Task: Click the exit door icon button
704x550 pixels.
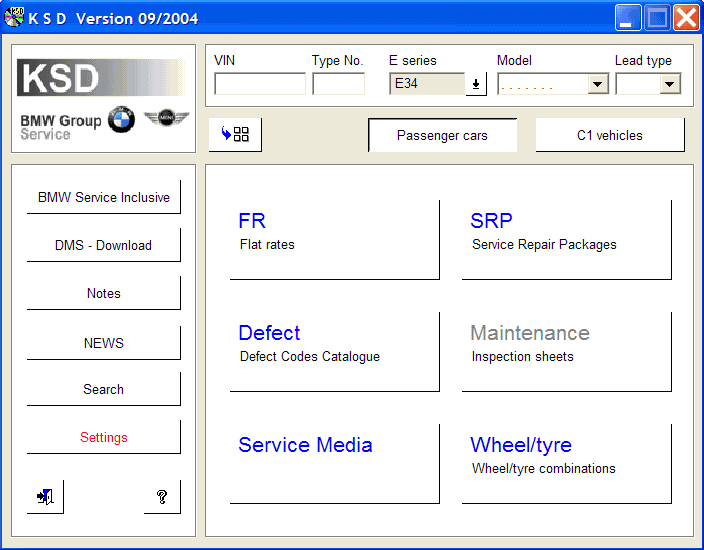Action: (x=45, y=497)
